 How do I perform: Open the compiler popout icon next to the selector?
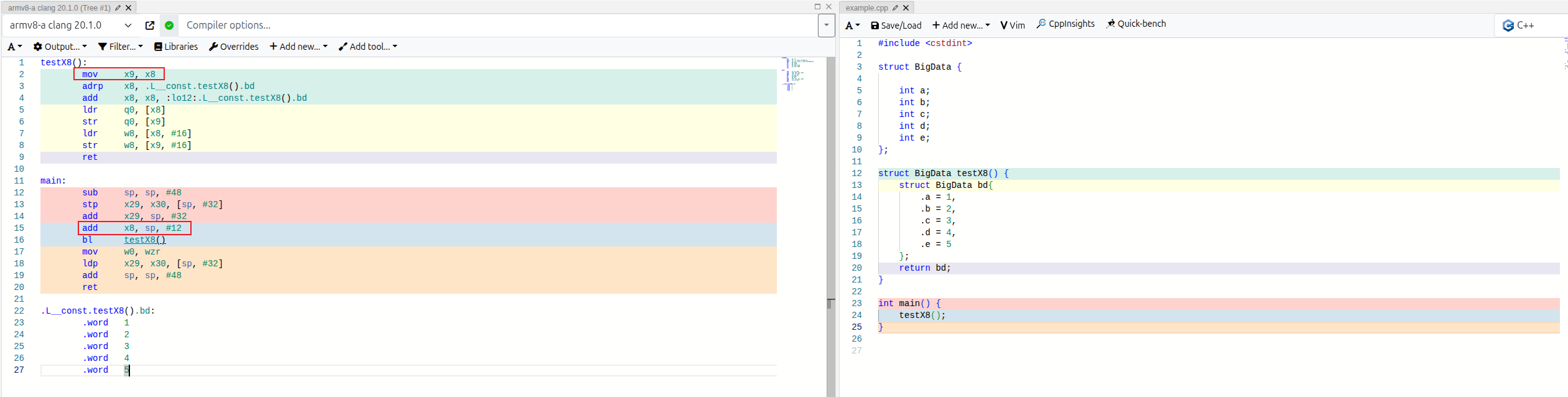click(150, 26)
